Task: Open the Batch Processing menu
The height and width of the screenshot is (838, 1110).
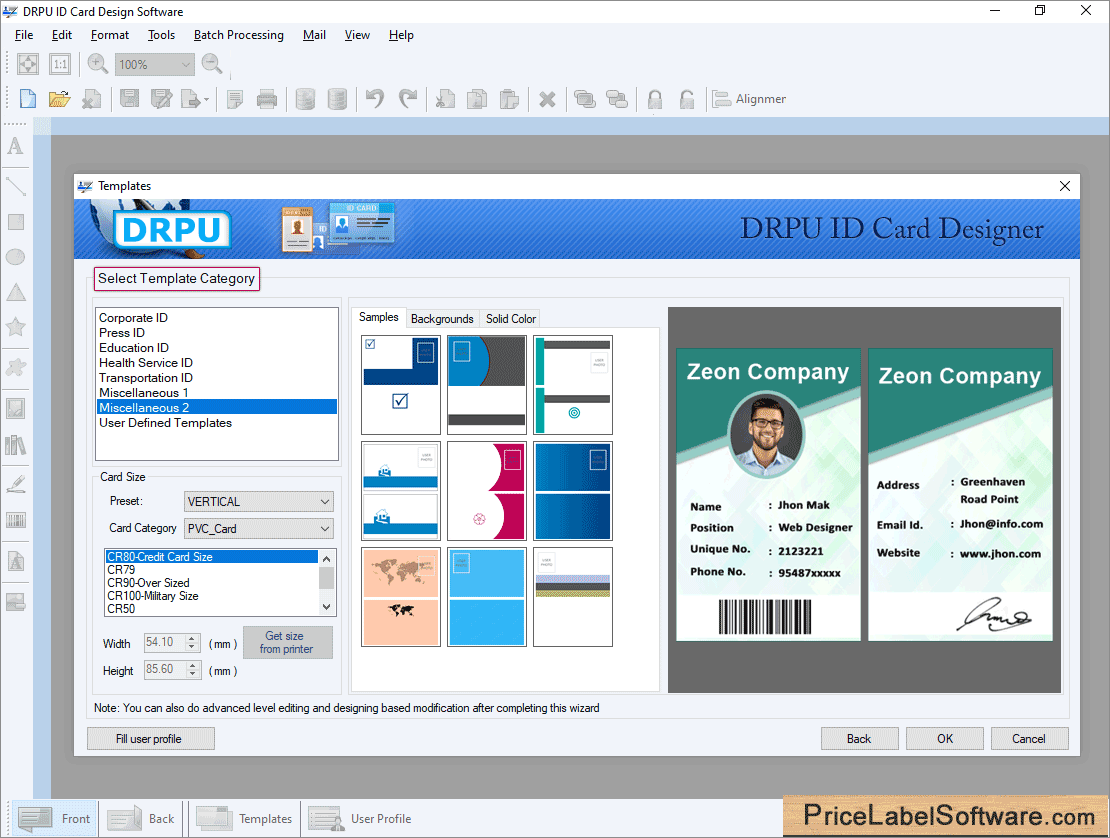Action: (238, 34)
